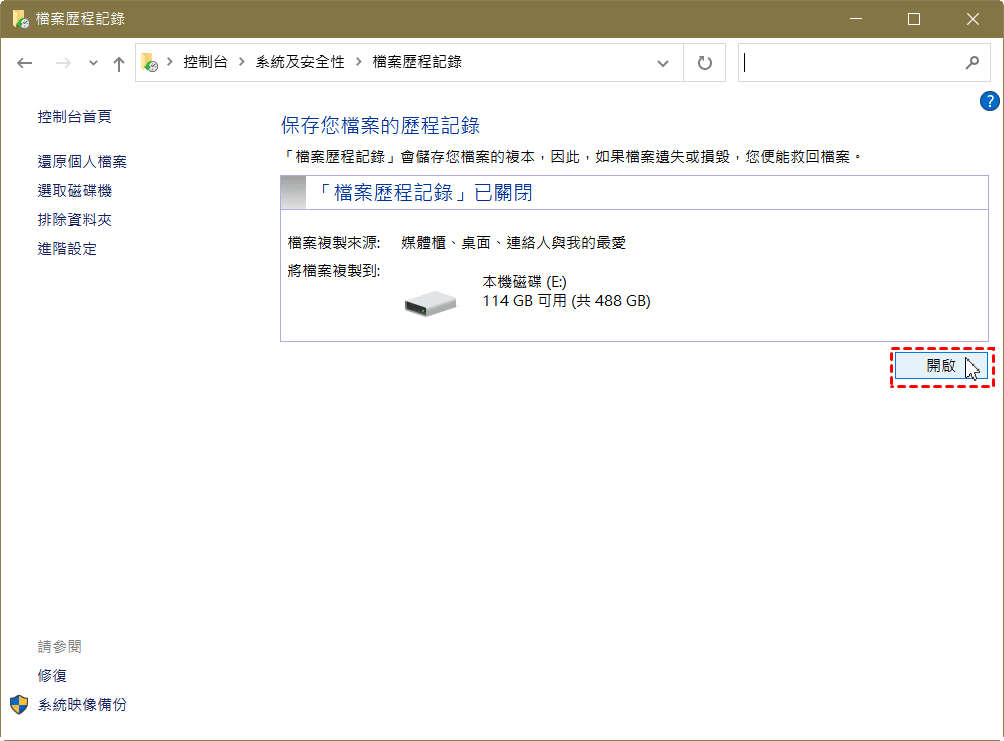Open 系統映像備份
1004x741 pixels.
coord(82,704)
